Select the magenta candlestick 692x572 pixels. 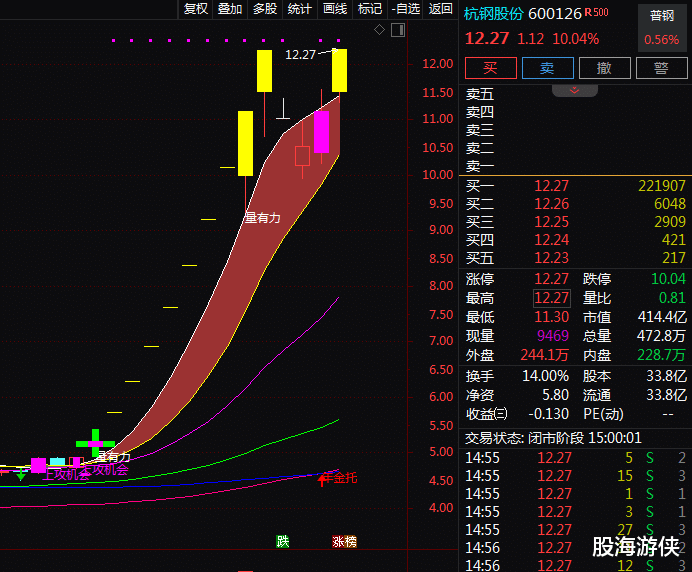pos(322,132)
